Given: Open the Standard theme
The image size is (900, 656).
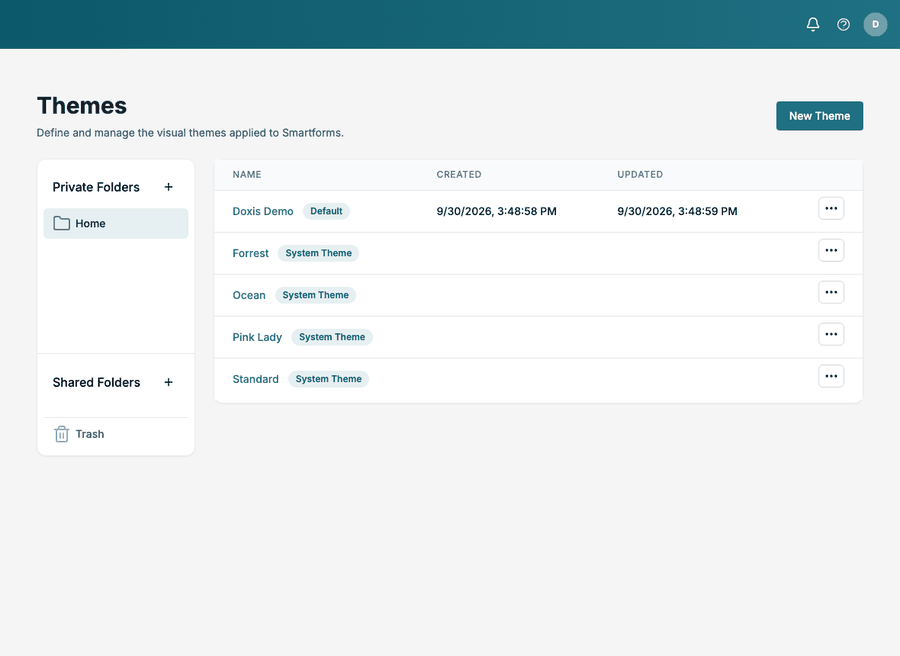Looking at the screenshot, I should tap(255, 379).
